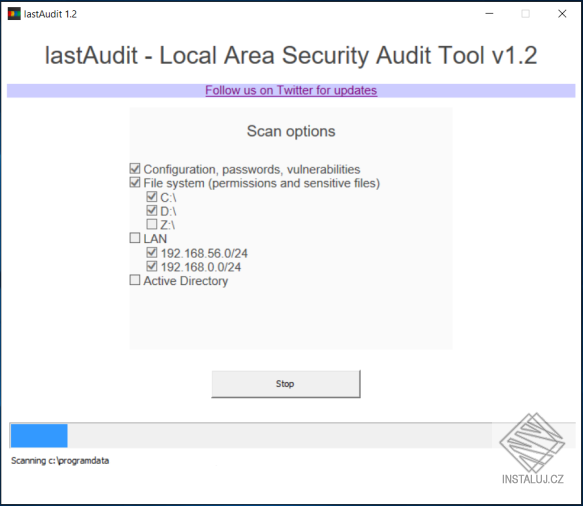Click the Stop button
This screenshot has width=583, height=506.
click(286, 384)
